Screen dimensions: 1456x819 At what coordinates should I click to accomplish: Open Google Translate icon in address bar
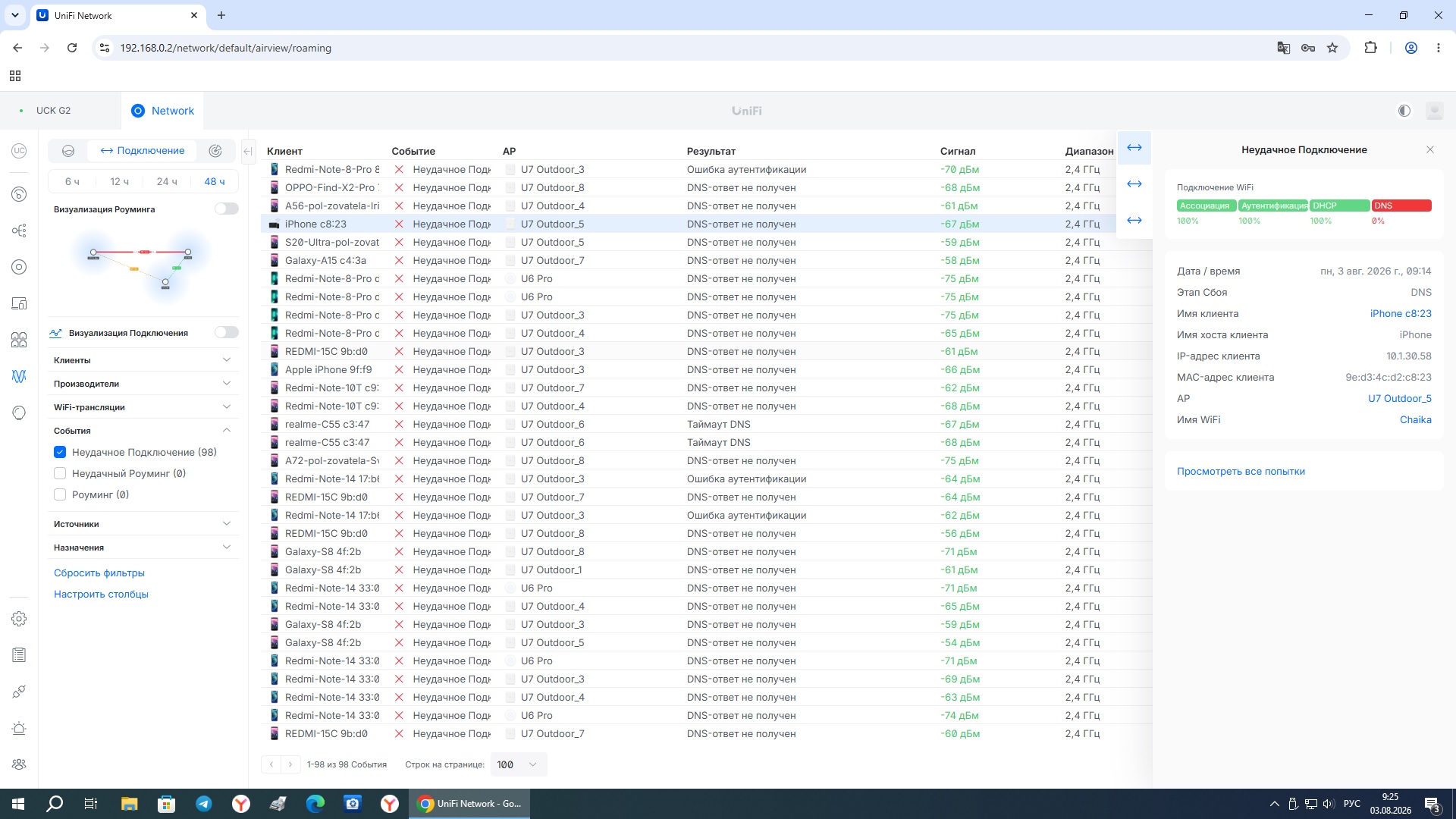point(1283,48)
